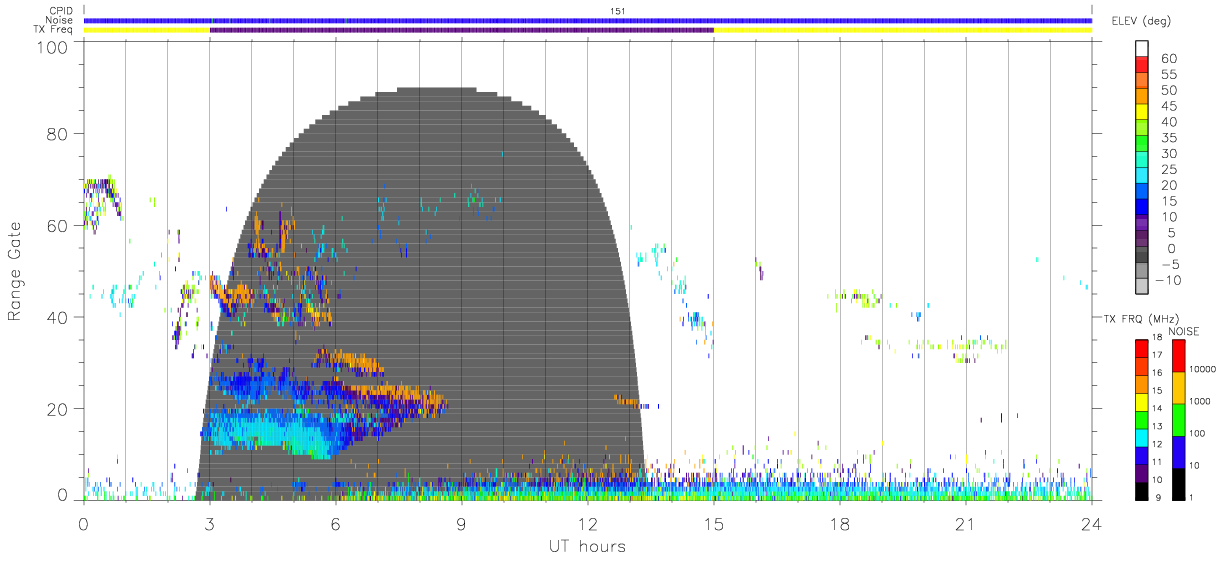
Task: Select the black 9-10 MHz TX FRQ swatch
Action: tap(1142, 489)
